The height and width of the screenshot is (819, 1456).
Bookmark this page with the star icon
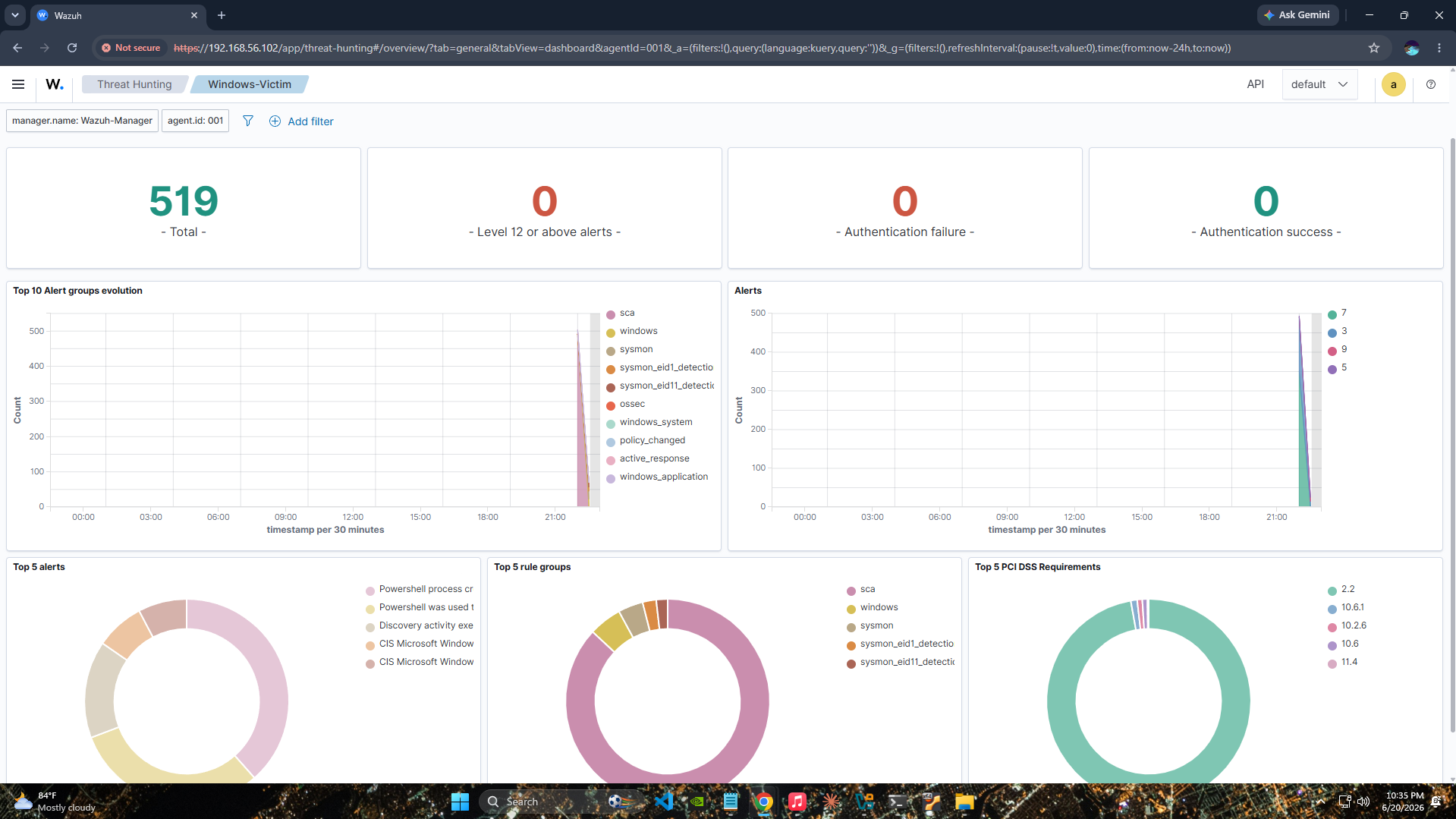point(1374,48)
